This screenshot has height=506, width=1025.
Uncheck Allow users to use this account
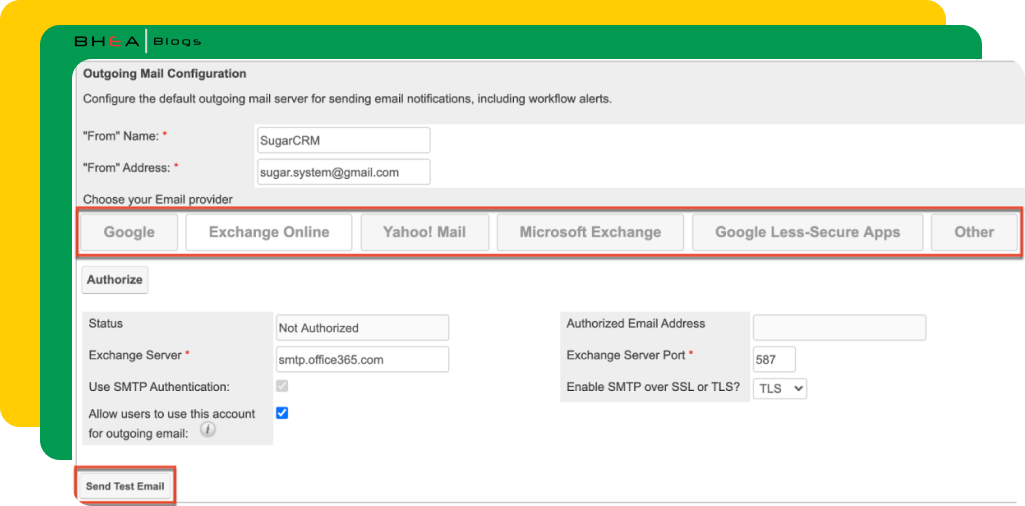(x=282, y=413)
